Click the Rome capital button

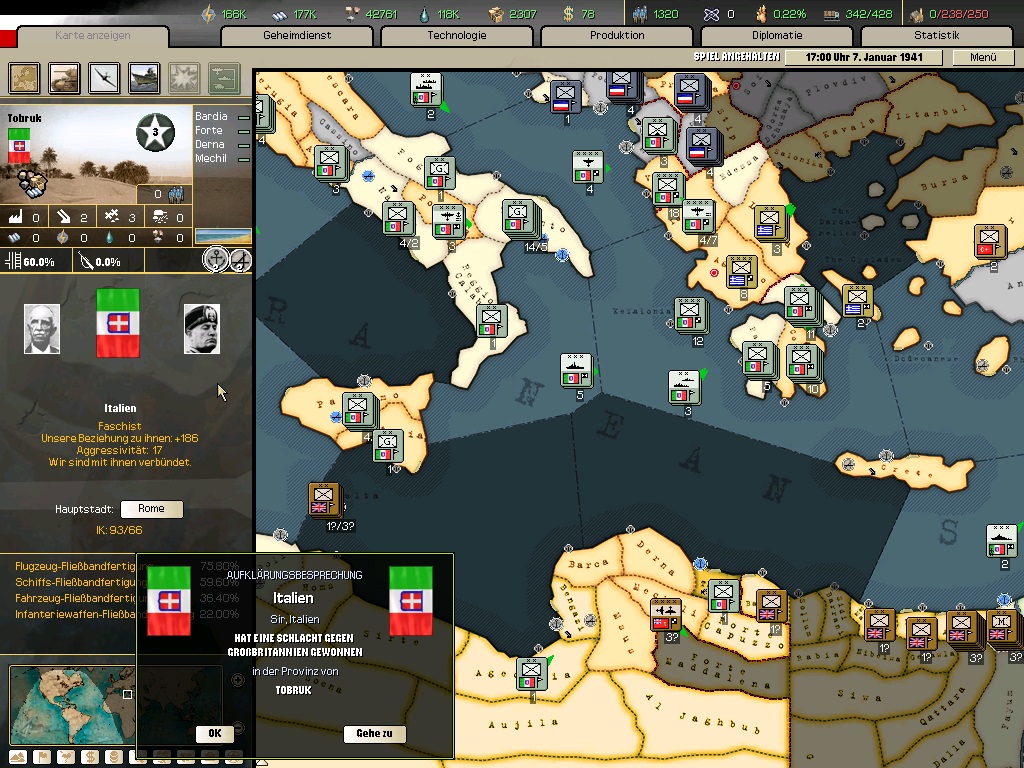(151, 509)
